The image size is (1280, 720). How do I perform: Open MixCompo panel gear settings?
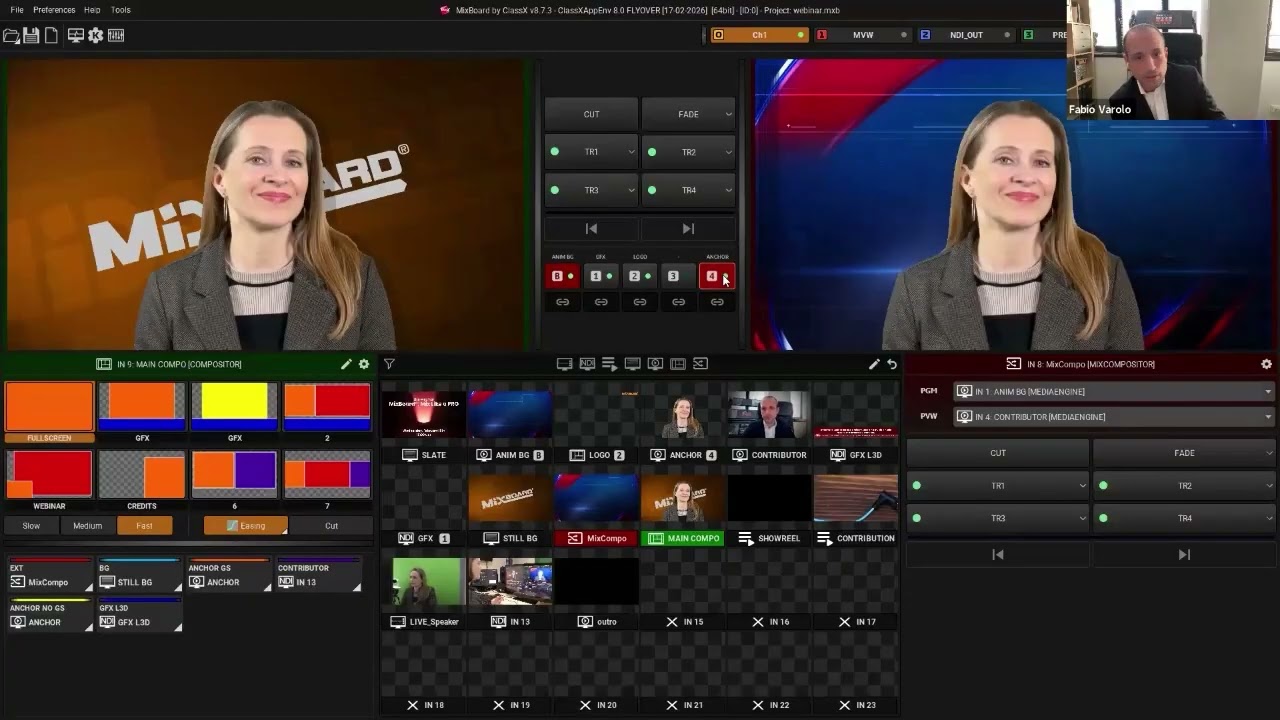pyautogui.click(x=1266, y=364)
